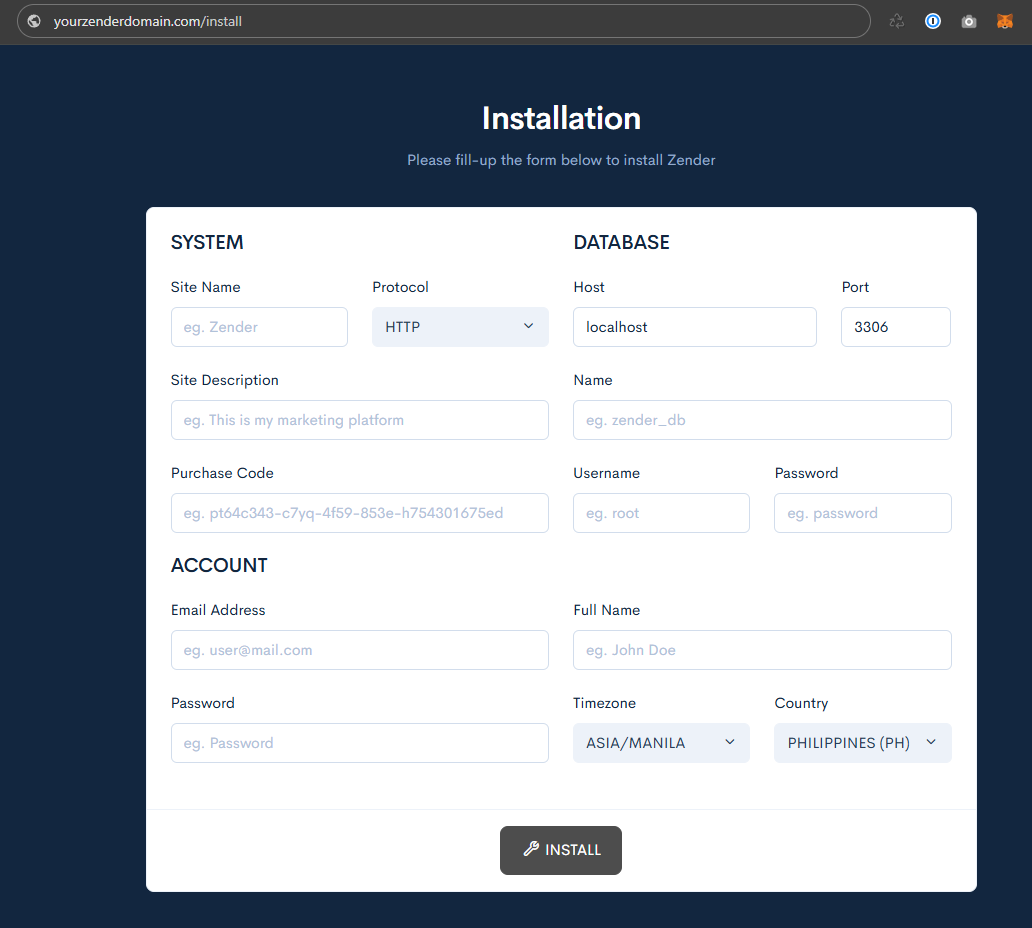Click the Email Address input
This screenshot has height=928, width=1032.
tap(359, 650)
